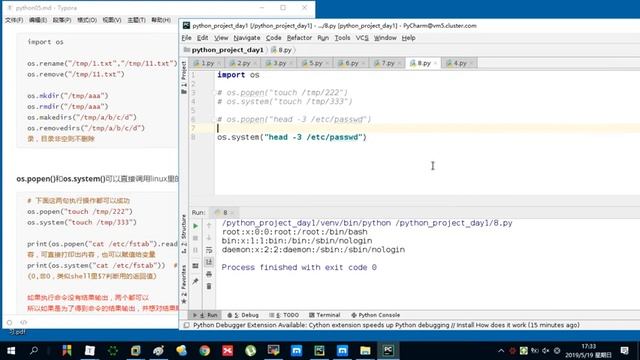Open the Debug tool window tab
This screenshot has height=360, width=640.
coord(243,315)
